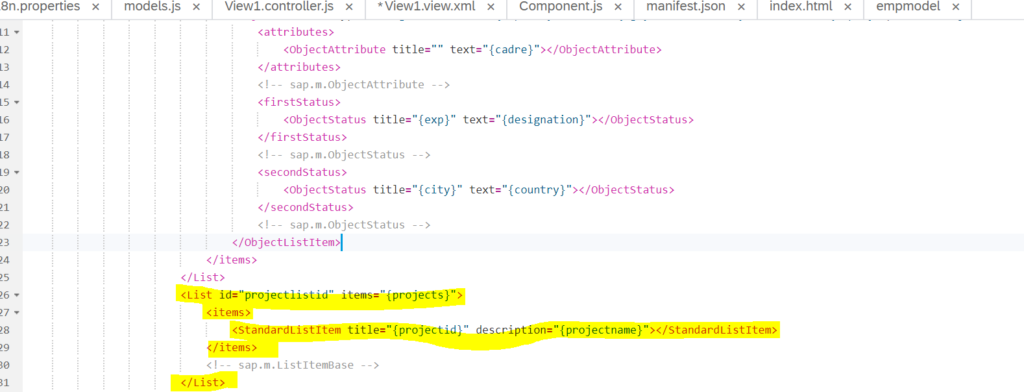This screenshot has width=1024, height=392.
Task: Close the *View1.view.xml tab
Action: pyautogui.click(x=489, y=7)
